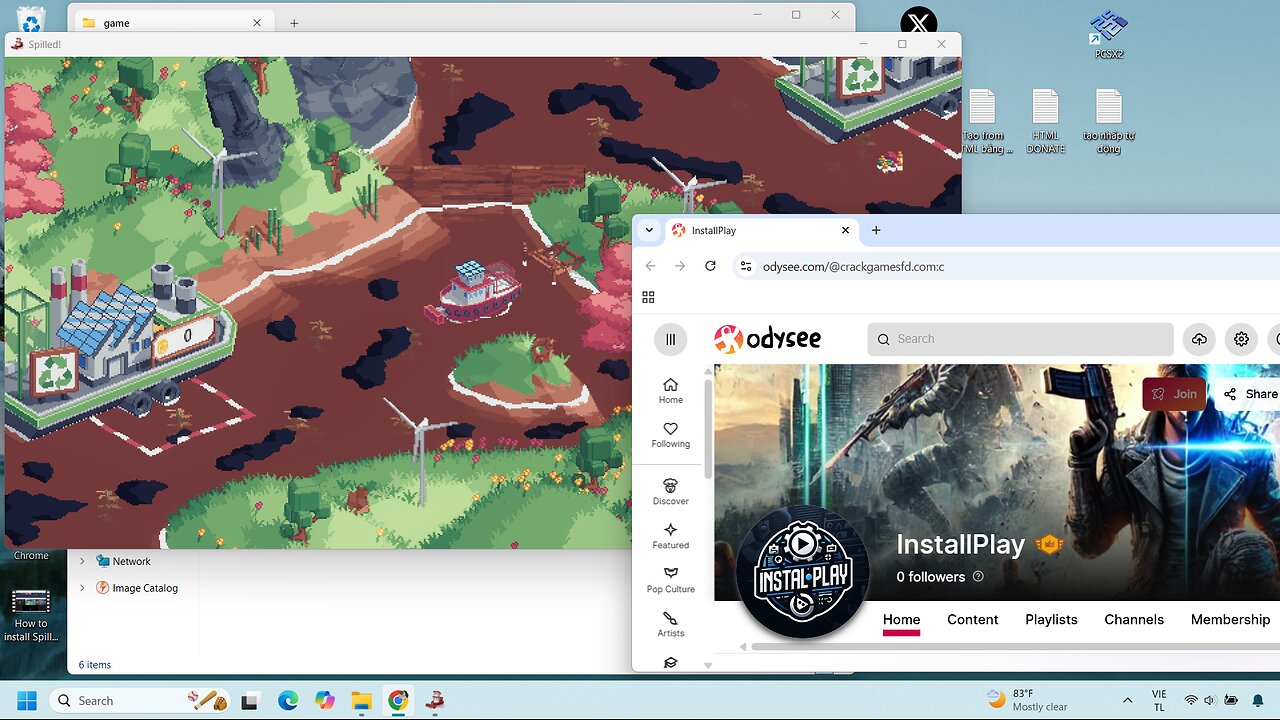This screenshot has height=720, width=1280.
Task: Open InstallPlay channel avatar image
Action: (x=802, y=571)
